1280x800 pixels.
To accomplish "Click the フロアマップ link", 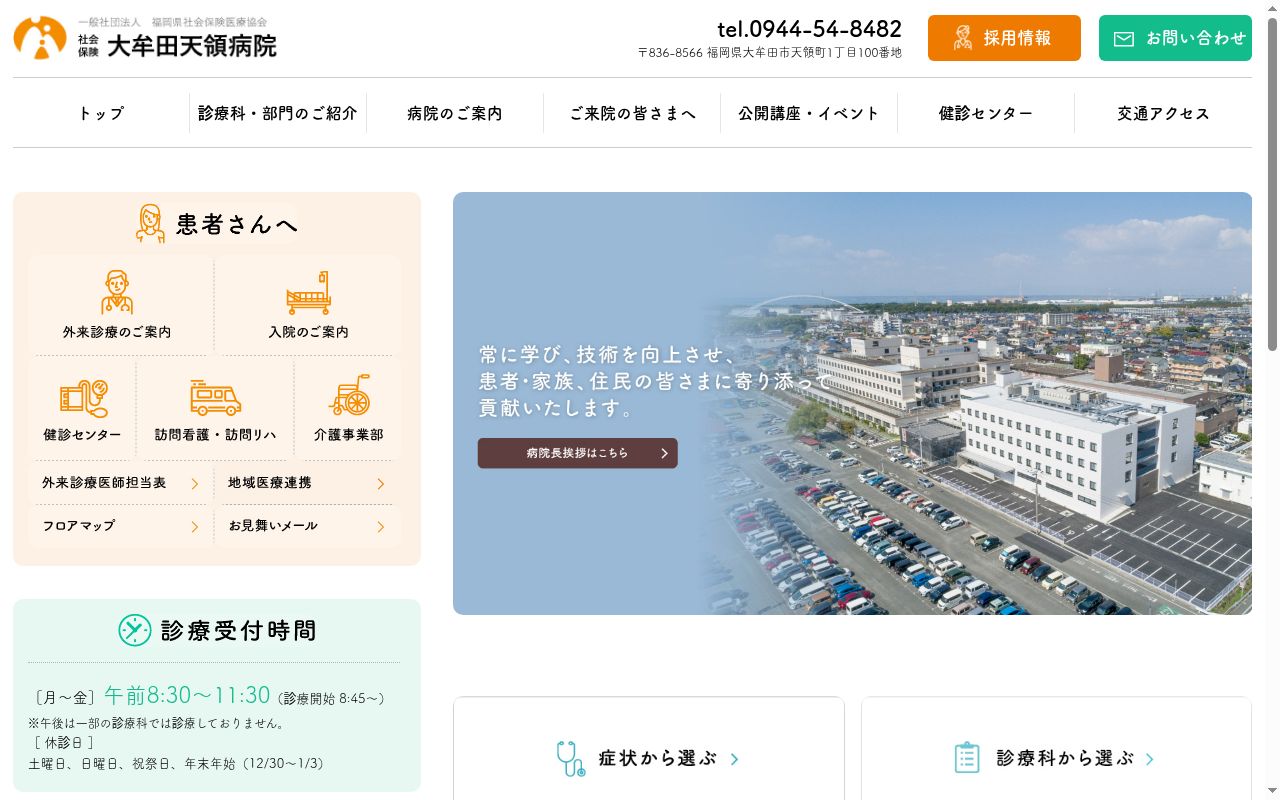I will (121, 526).
